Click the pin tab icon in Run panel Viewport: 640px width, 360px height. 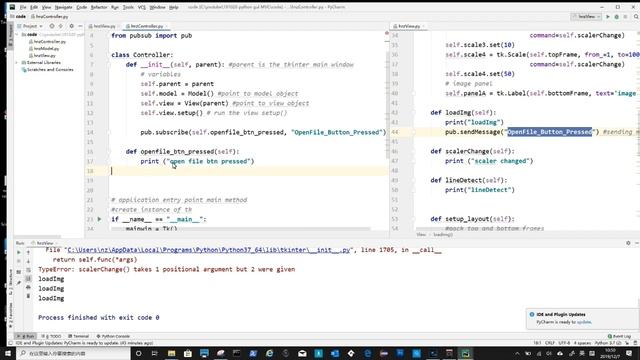click(19, 282)
